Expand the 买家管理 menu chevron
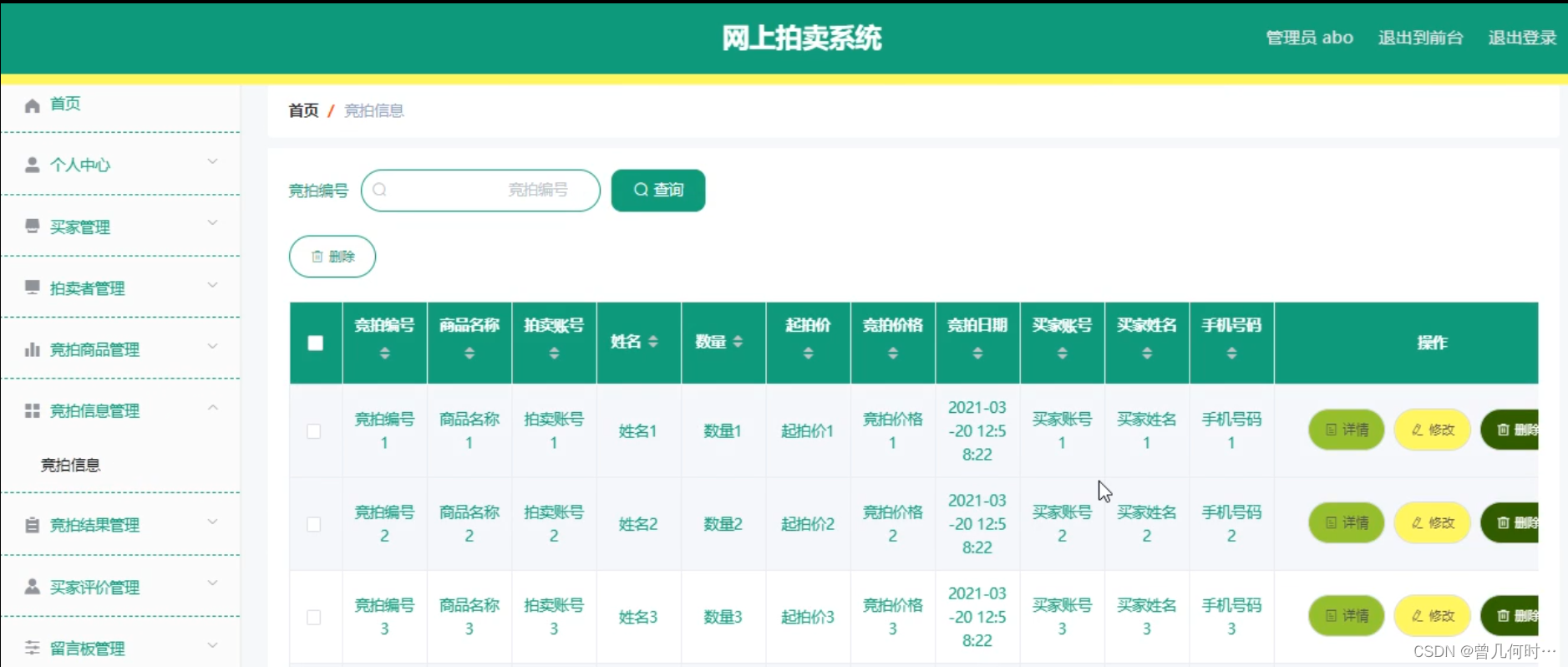Image resolution: width=1568 pixels, height=667 pixels. (212, 223)
